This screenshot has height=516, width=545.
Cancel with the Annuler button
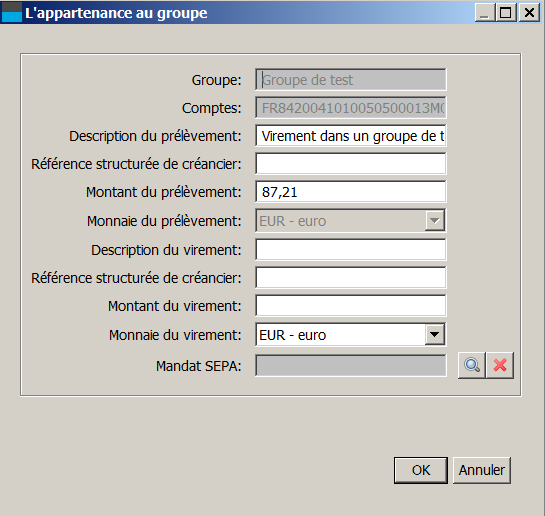pos(482,470)
